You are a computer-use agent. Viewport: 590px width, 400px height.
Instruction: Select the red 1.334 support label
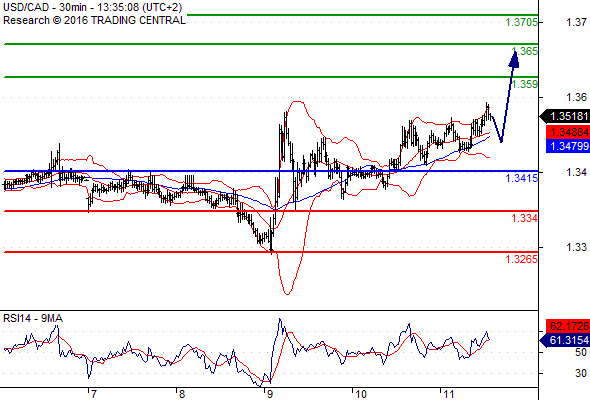coord(525,218)
